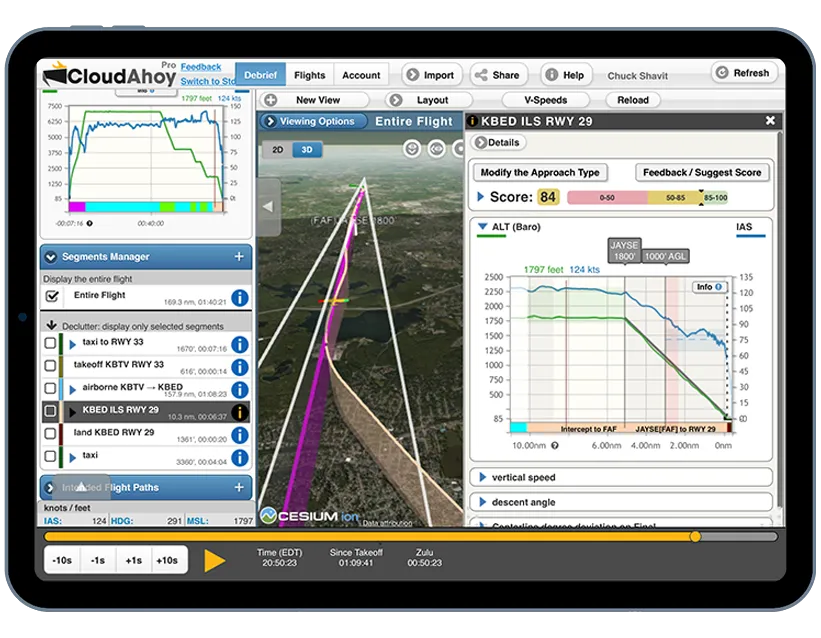Click the Declutter down-arrow icon
Screen dimensions: 821x638
[51, 325]
